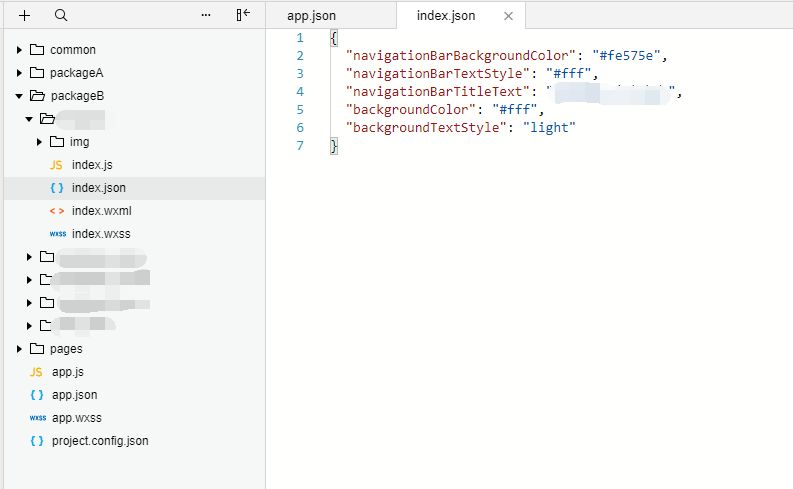793x489 pixels.
Task: Click the pages folder label
Action: point(66,348)
